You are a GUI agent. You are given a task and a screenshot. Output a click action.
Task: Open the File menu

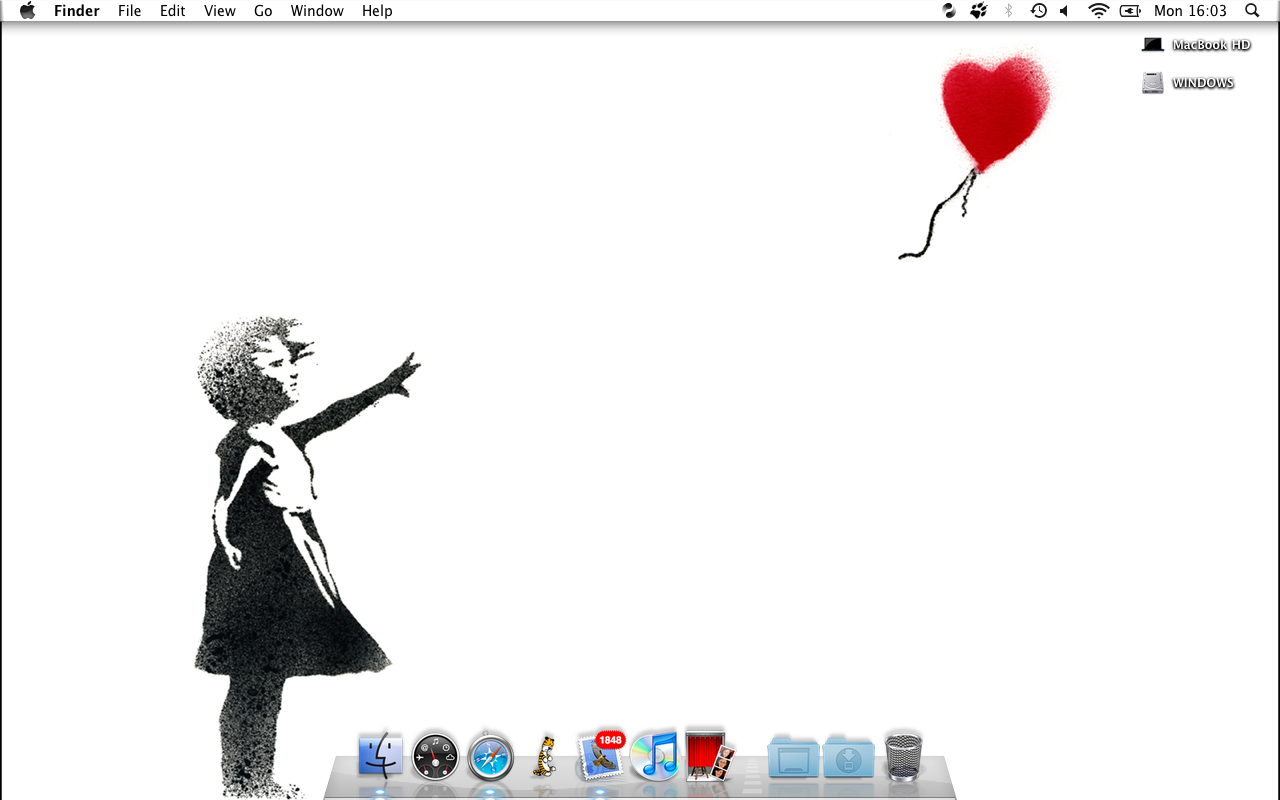click(x=129, y=11)
